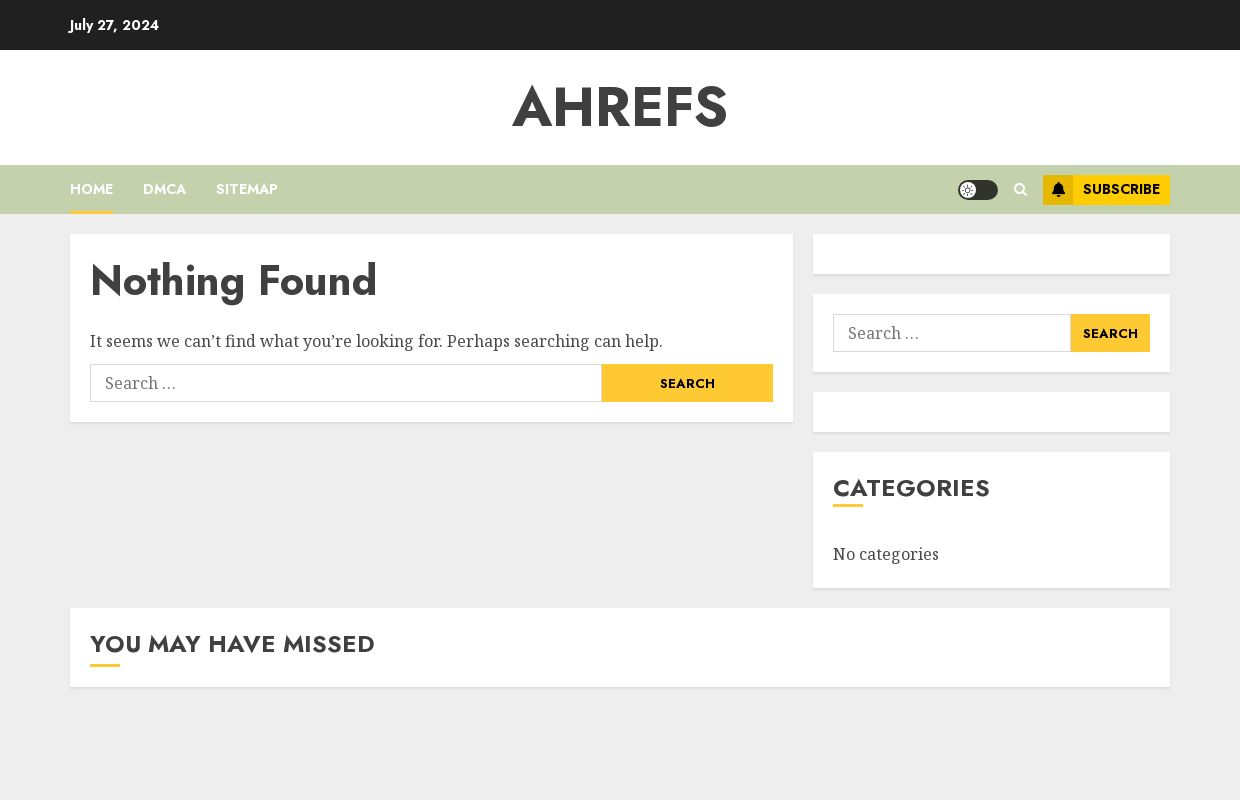Click the Subscribe button label
Viewport: 1240px width, 800px height.
tap(1121, 190)
